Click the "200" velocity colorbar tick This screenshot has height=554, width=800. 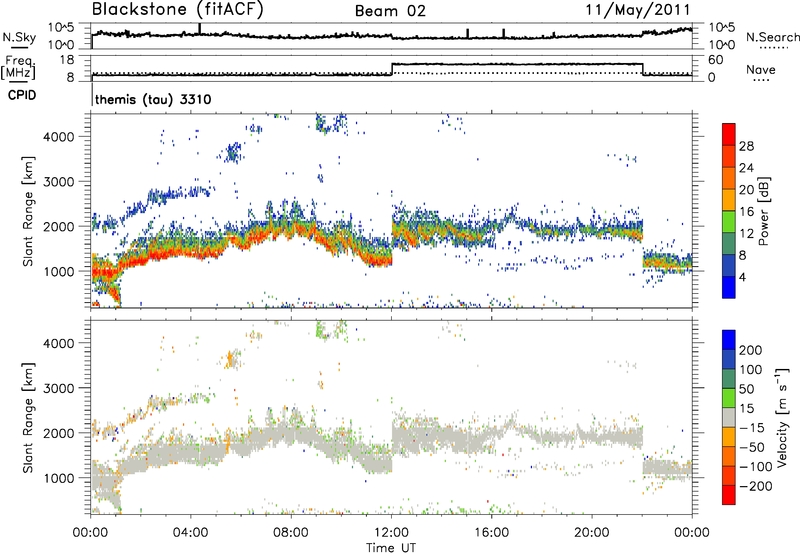751,350
